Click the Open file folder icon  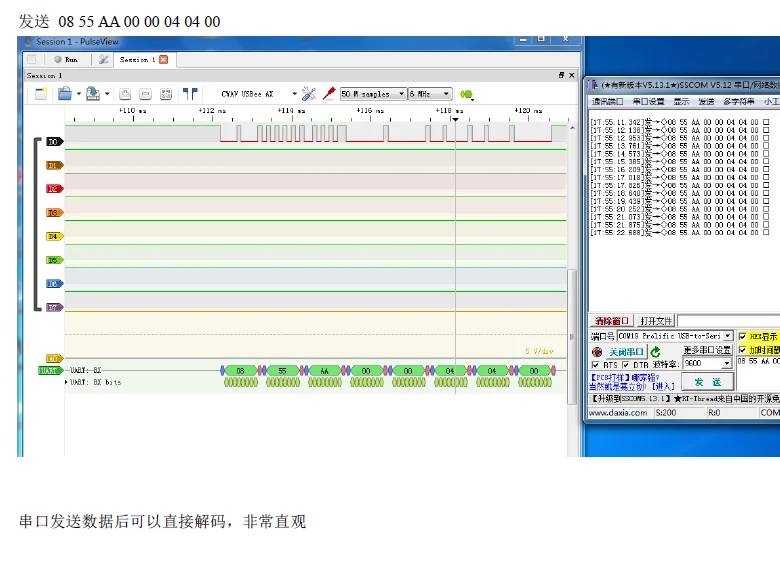(64, 94)
